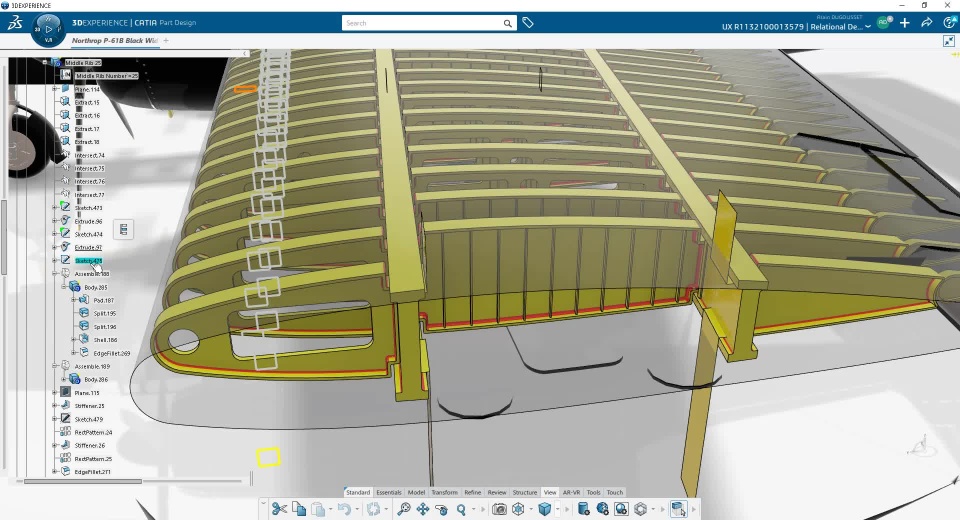This screenshot has width=960, height=520.
Task: Select Intersect.74 in the tree
Action: pyautogui.click(x=89, y=155)
